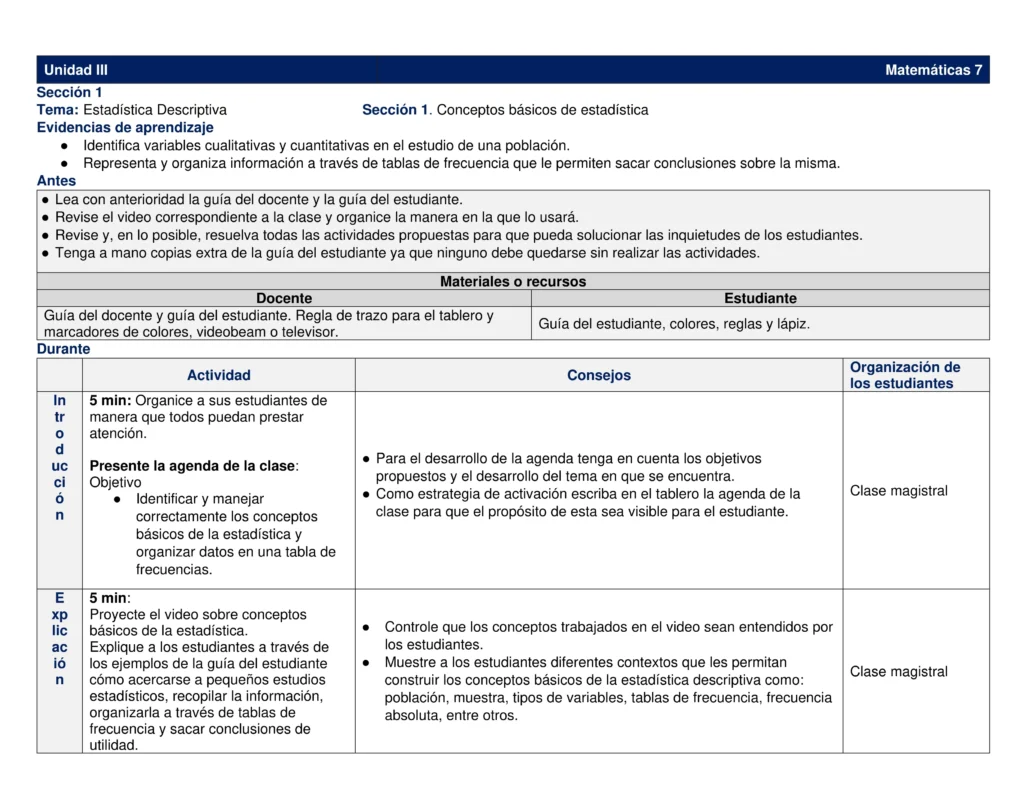1024x791 pixels.
Task: Select the 'Materiales o recursos' table header
Action: coord(513,282)
